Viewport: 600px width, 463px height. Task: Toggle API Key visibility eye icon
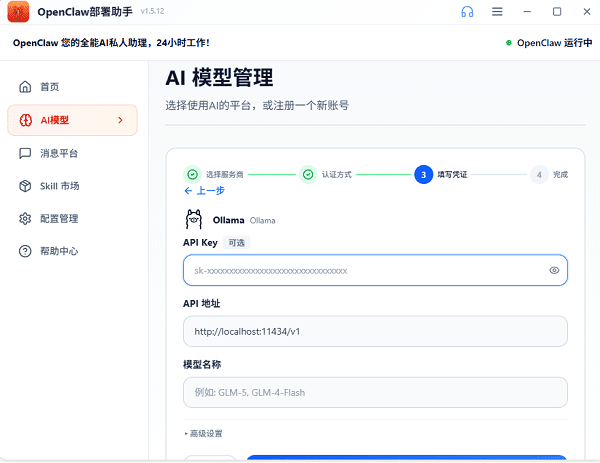tap(554, 270)
